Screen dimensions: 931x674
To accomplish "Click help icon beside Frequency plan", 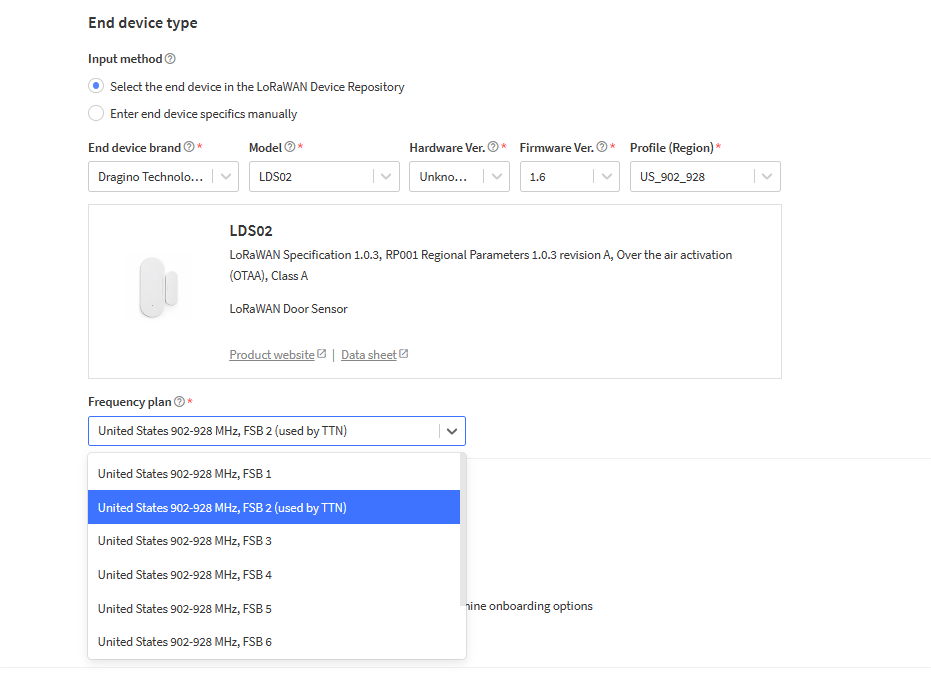I will click(x=179, y=401).
